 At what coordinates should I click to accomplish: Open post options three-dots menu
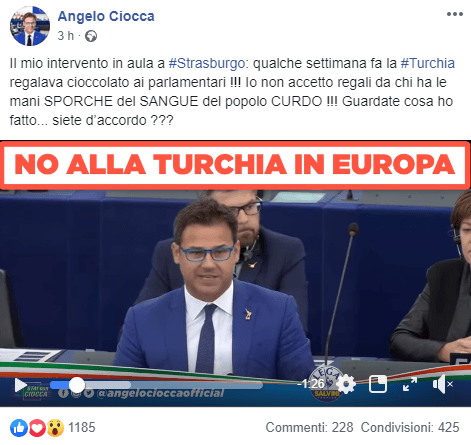point(455,14)
